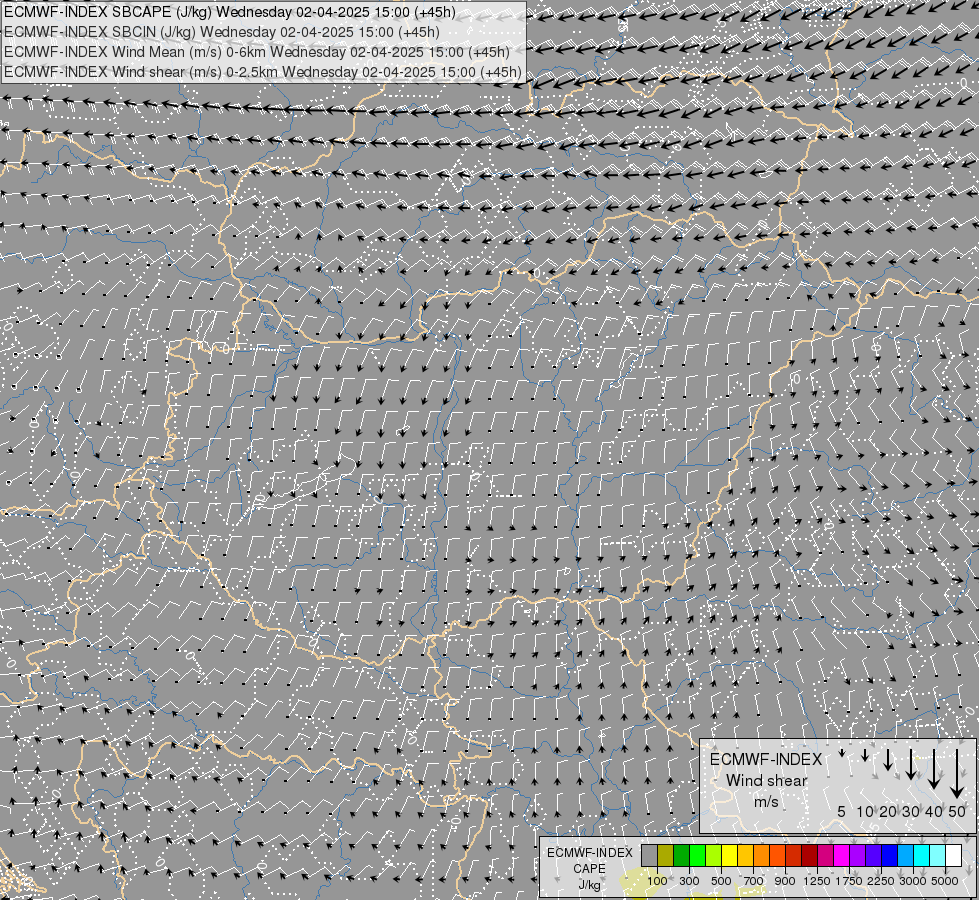Click the '900' tick label on CAPE scale
This screenshot has width=979, height=900.
coord(785,881)
